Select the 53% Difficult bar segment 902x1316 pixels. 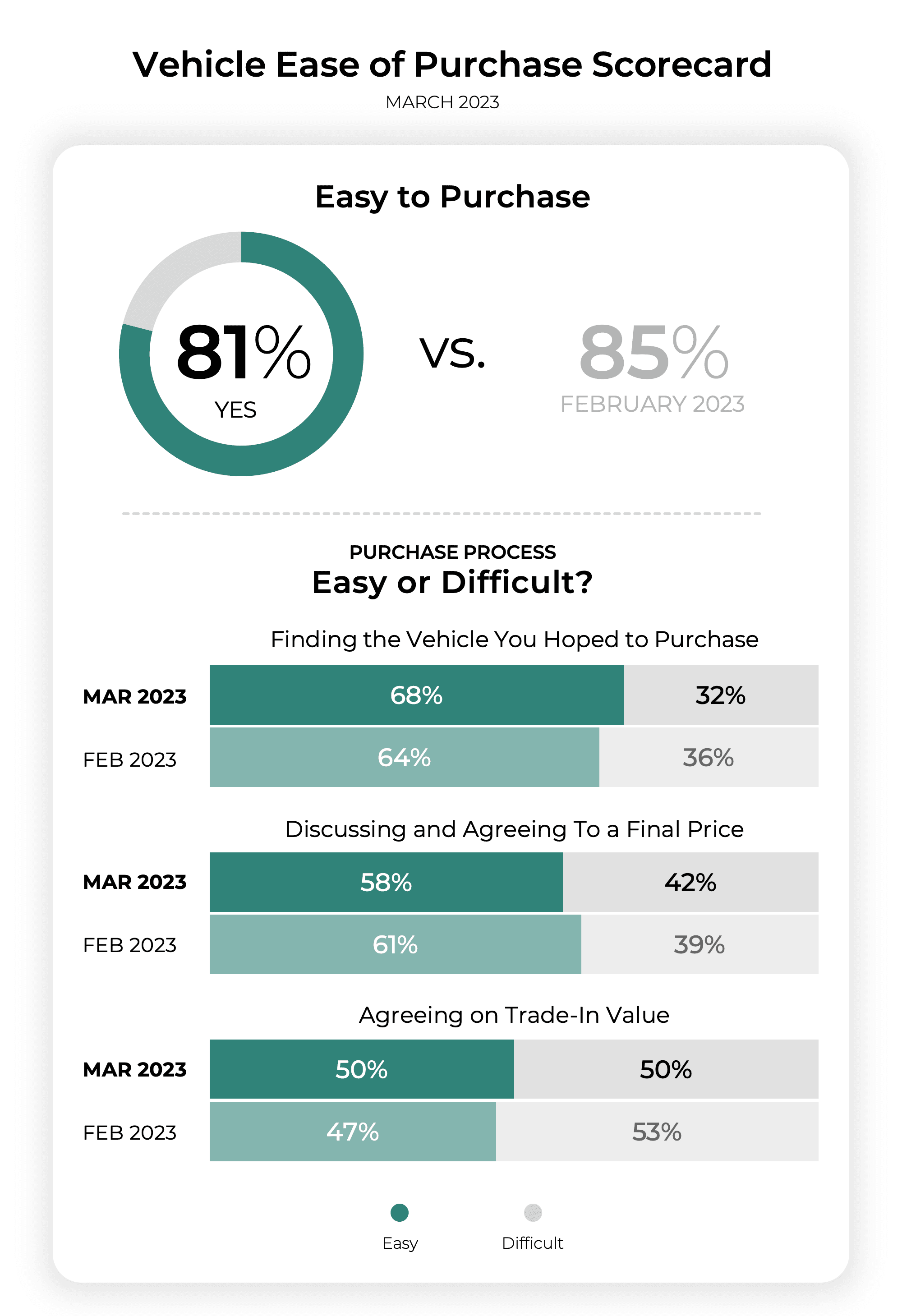pyautogui.click(x=657, y=1132)
